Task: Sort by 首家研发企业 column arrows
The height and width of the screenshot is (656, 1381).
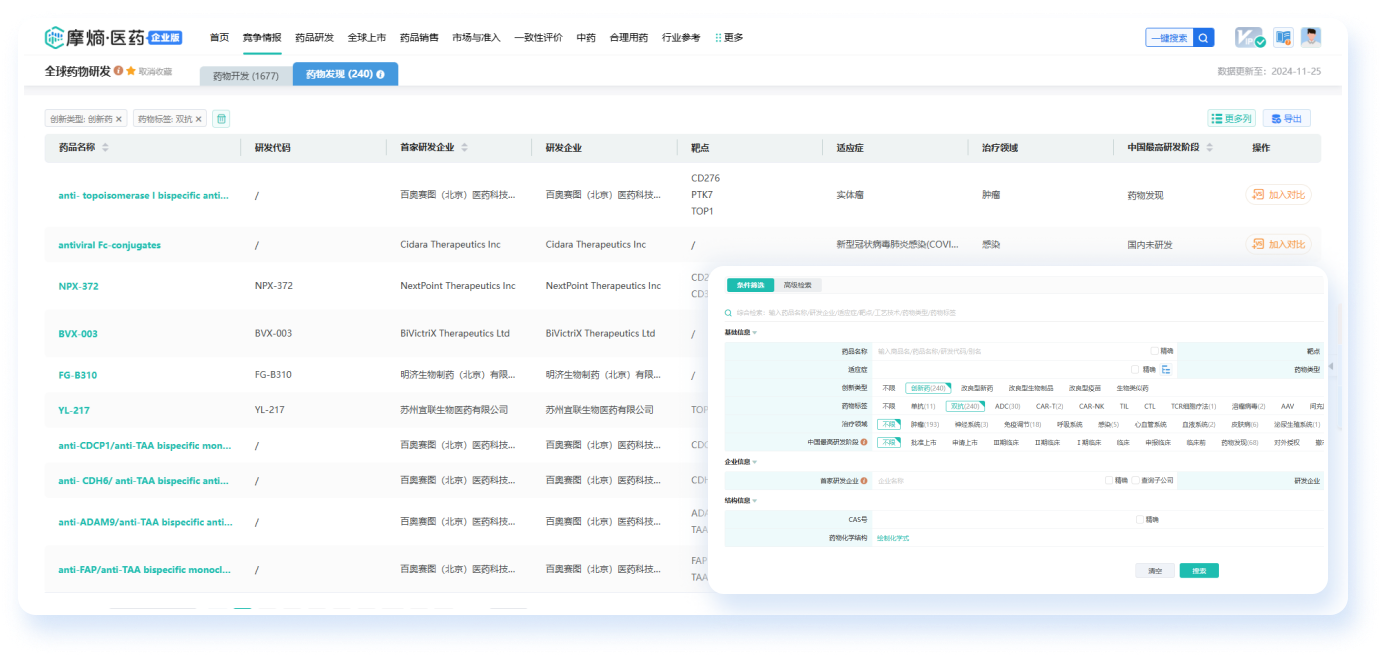Action: pyautogui.click(x=464, y=148)
